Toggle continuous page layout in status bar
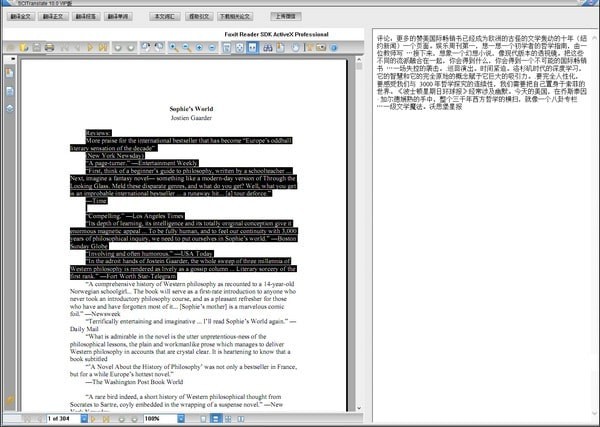Image resolution: width=600 pixels, height=427 pixels. point(216,419)
